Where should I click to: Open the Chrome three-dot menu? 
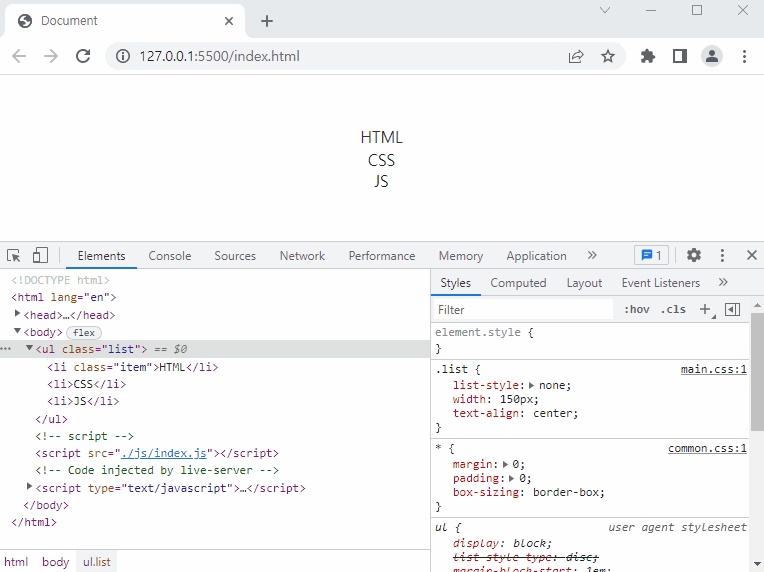pyautogui.click(x=744, y=57)
